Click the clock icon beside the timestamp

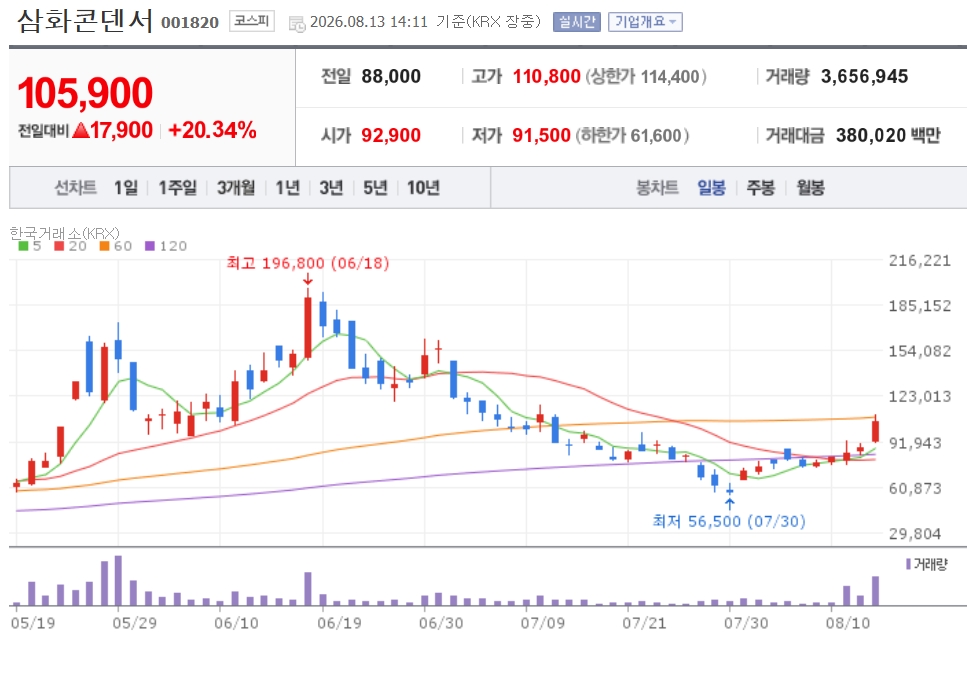(x=297, y=24)
